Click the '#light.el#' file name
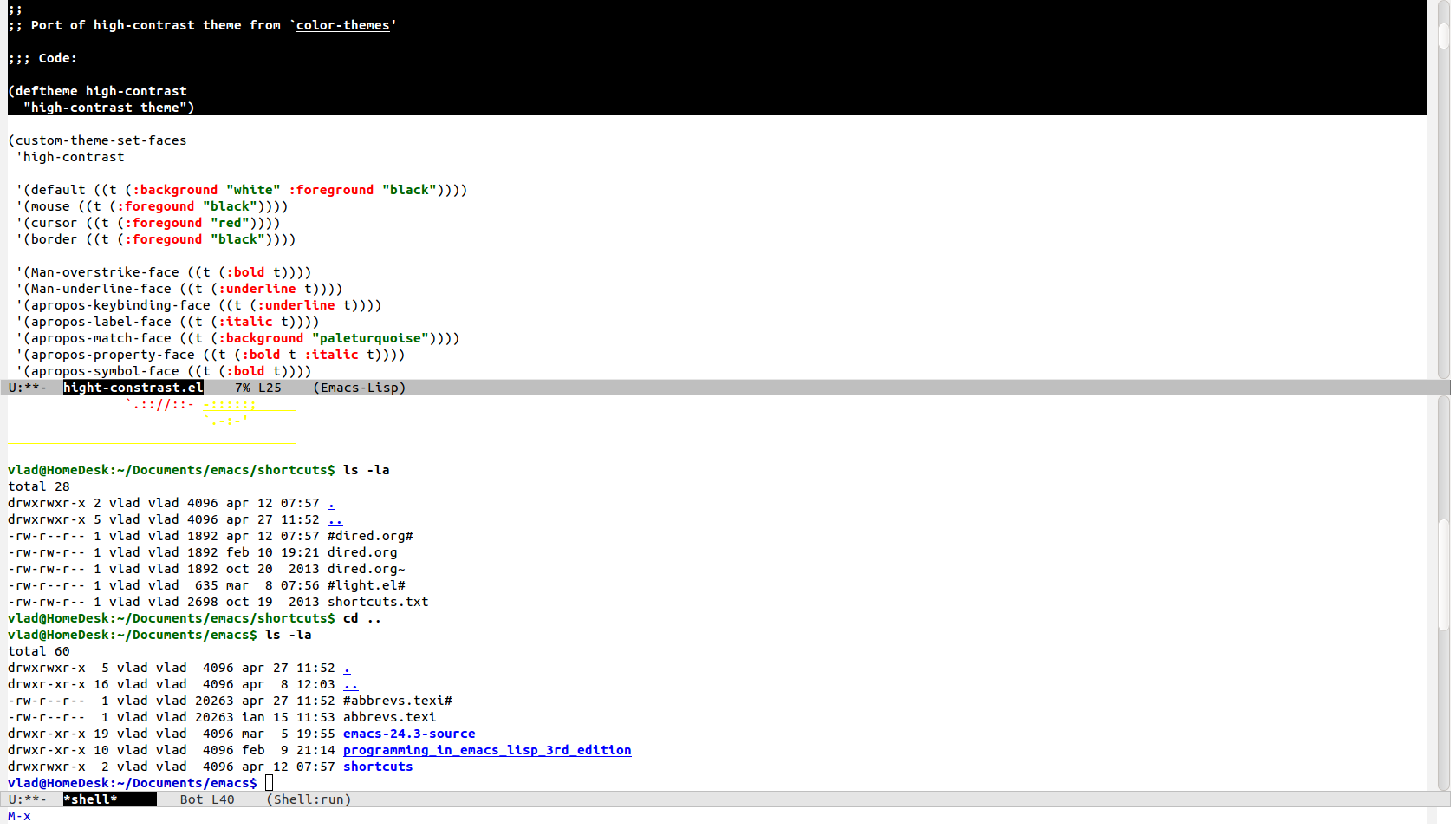This screenshot has width=1456, height=835. coord(367,585)
